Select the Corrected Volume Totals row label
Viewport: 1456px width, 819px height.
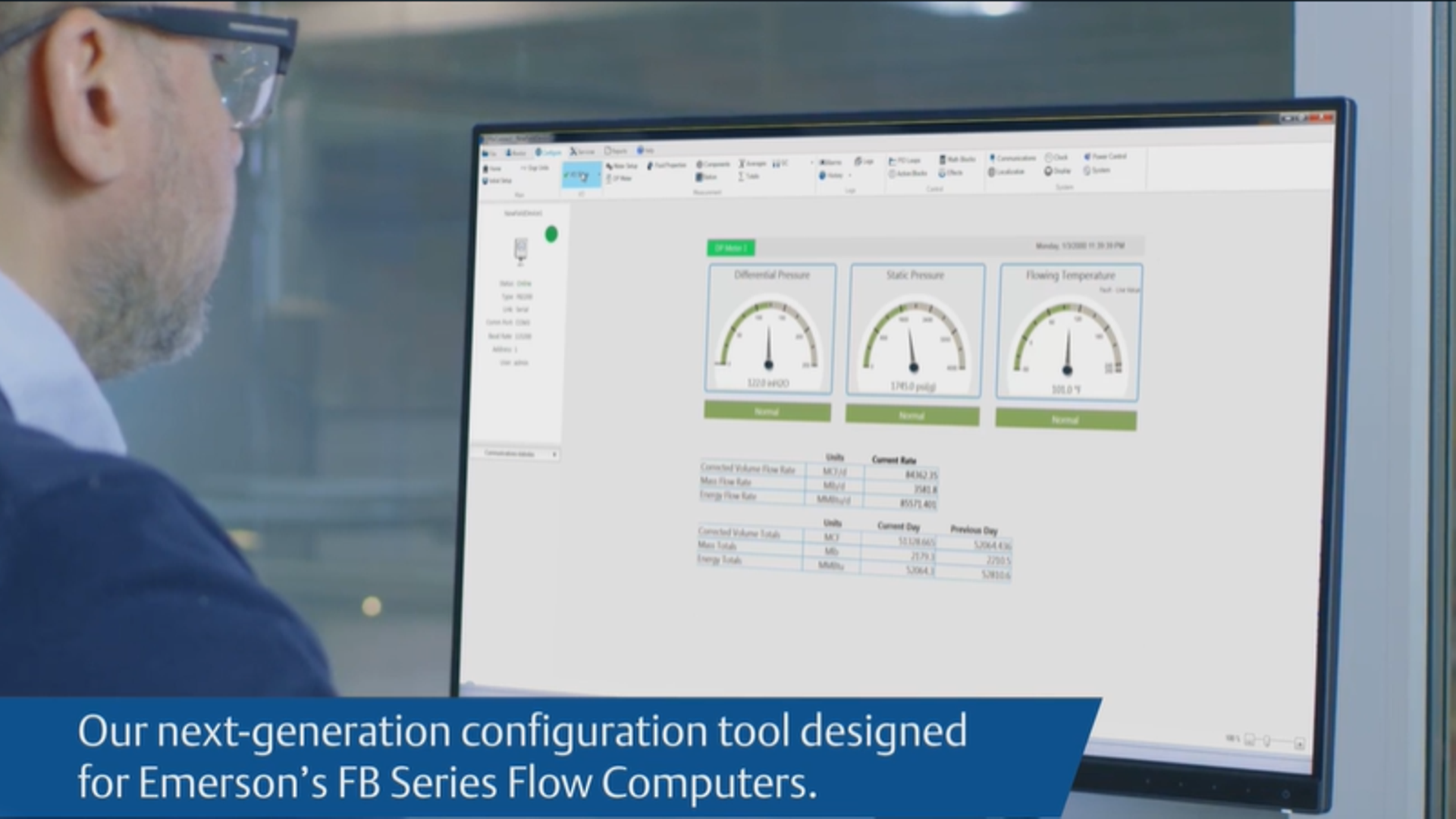click(739, 533)
